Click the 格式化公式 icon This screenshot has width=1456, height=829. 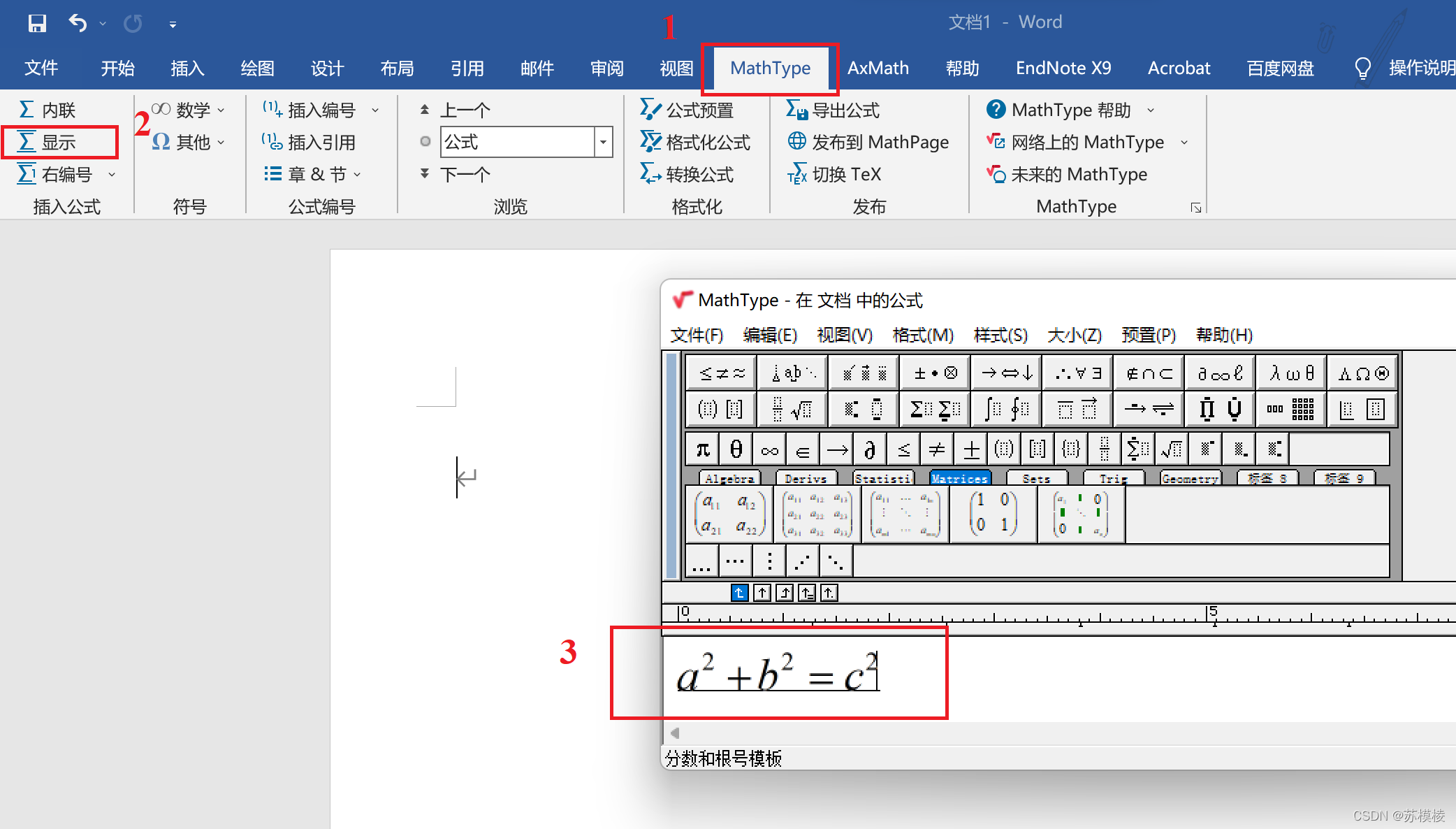point(650,141)
